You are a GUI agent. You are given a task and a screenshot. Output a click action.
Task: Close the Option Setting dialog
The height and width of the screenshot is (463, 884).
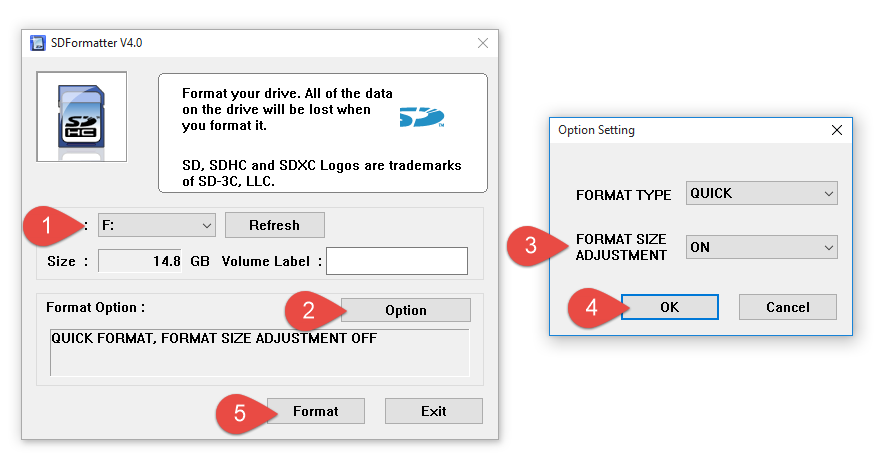pos(837,130)
